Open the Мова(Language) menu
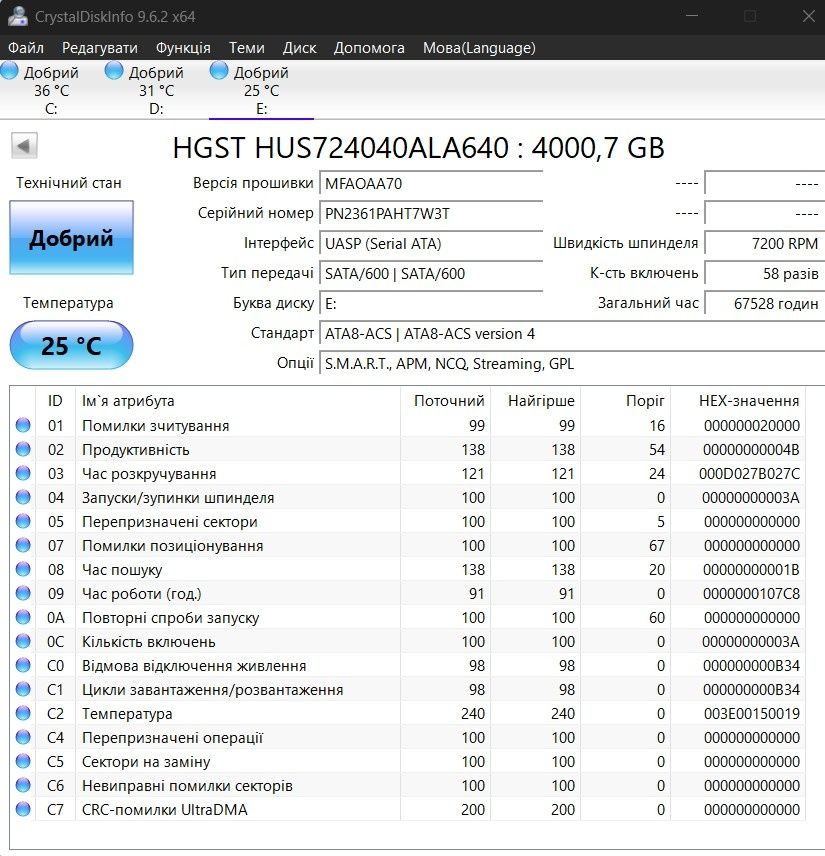The image size is (825, 856). coord(479,48)
